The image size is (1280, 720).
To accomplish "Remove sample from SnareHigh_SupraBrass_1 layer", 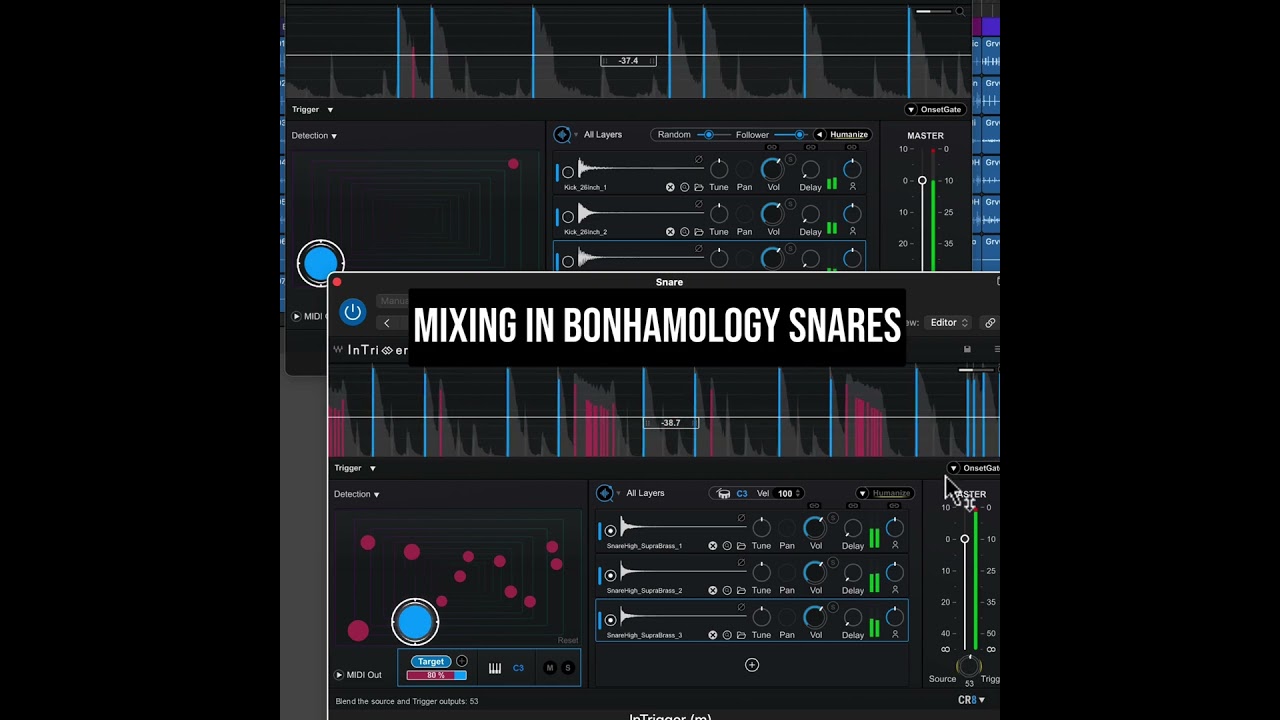I will pyautogui.click(x=712, y=546).
